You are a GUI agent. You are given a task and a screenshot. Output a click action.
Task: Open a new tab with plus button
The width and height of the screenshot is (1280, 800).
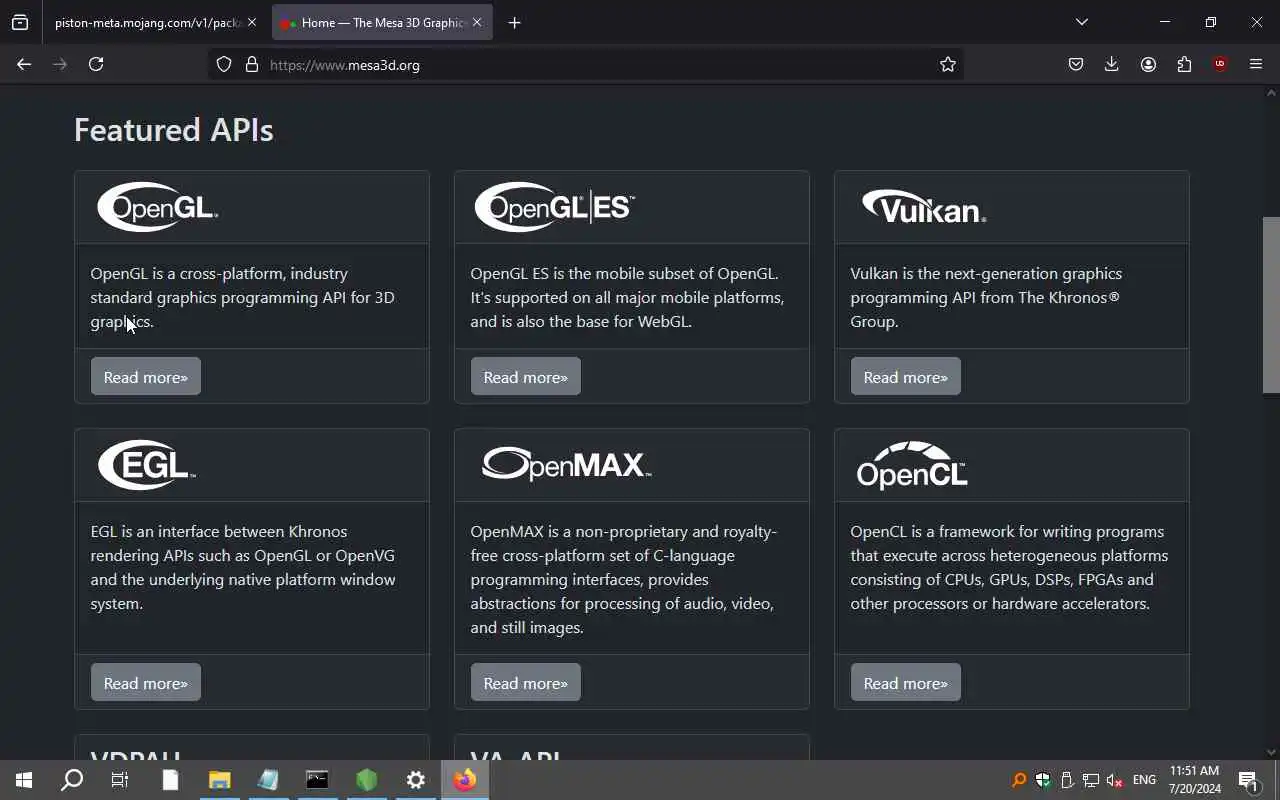click(x=514, y=22)
